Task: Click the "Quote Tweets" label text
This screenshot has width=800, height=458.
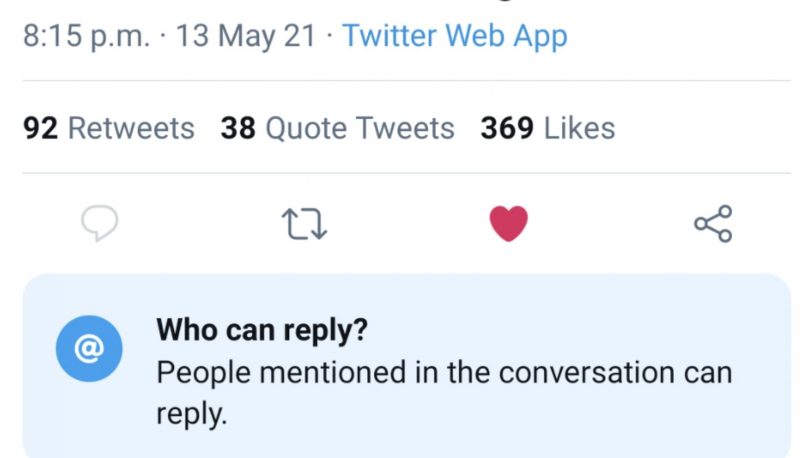Action: [x=360, y=129]
